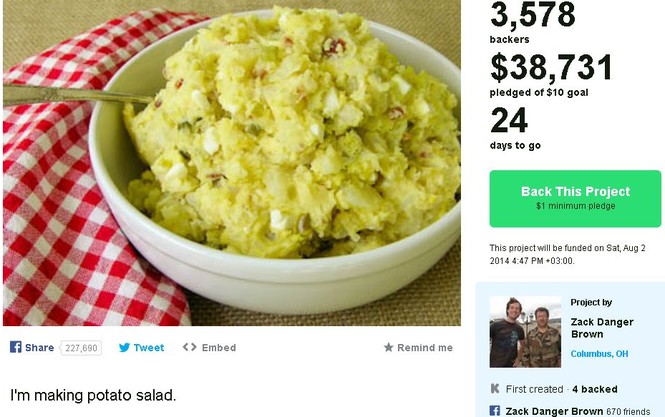Viewport: 665px width, 417px height.
Task: Click the potato salad project image
Action: click(x=232, y=163)
